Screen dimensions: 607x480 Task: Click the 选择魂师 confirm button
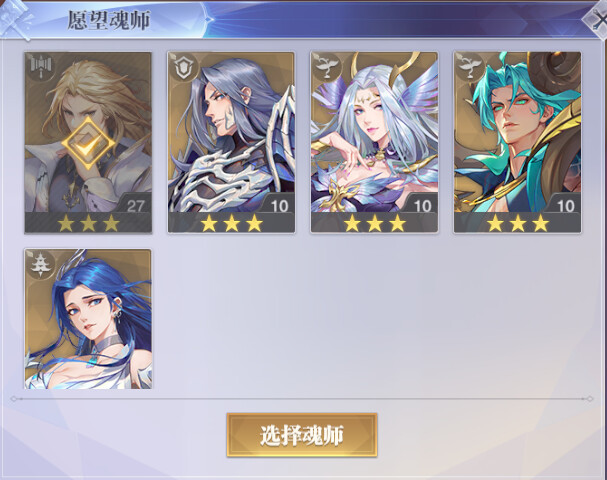tap(302, 435)
